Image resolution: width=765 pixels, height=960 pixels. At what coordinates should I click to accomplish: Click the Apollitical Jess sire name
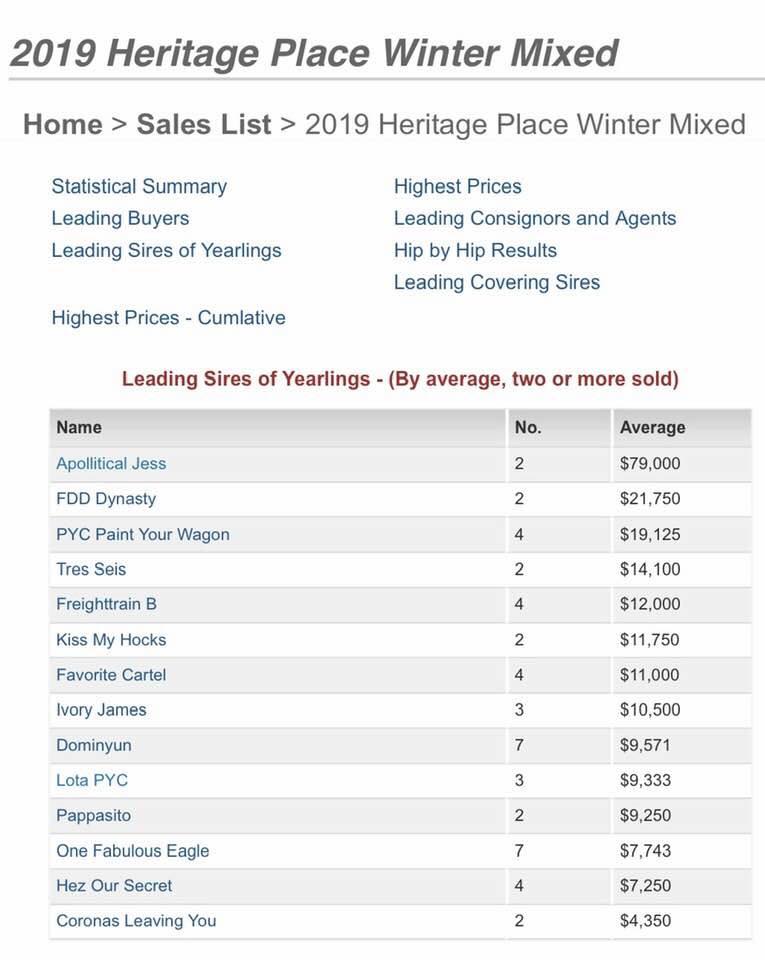coord(111,464)
